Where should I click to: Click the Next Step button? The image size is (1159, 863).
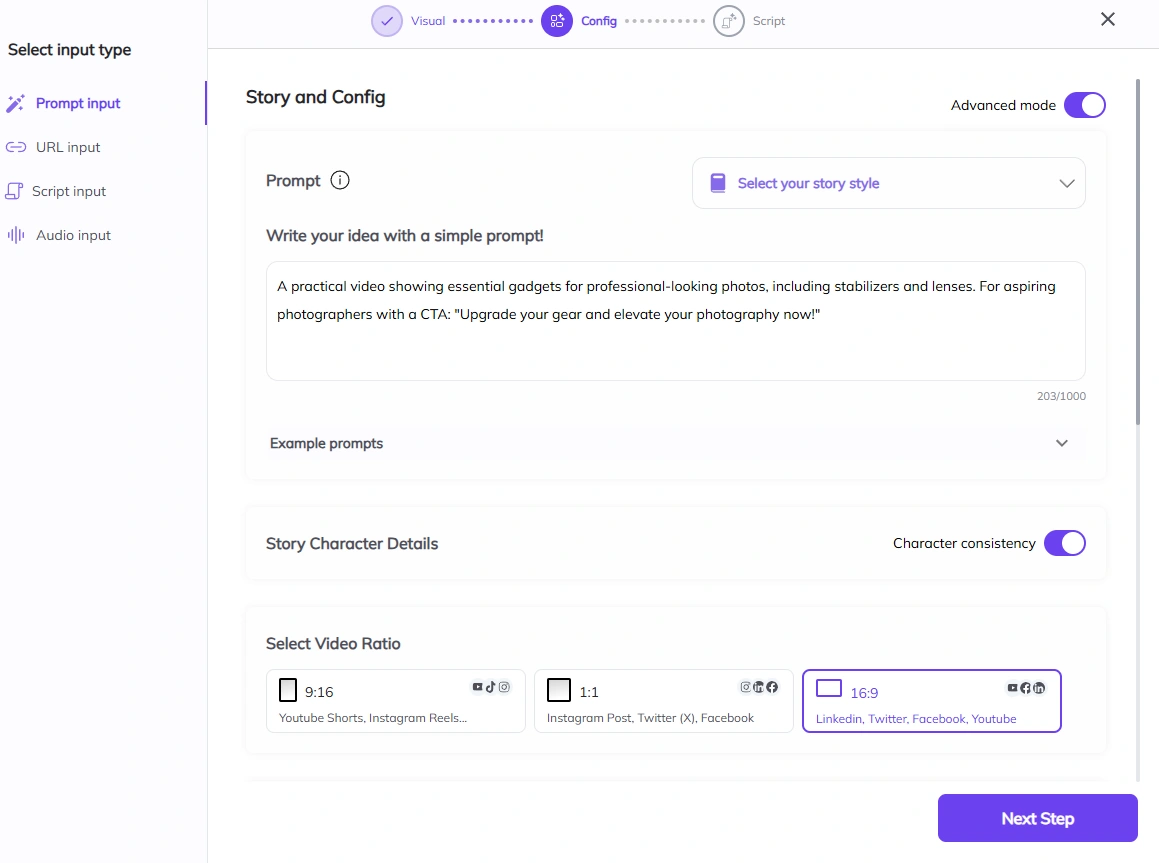coord(1037,818)
